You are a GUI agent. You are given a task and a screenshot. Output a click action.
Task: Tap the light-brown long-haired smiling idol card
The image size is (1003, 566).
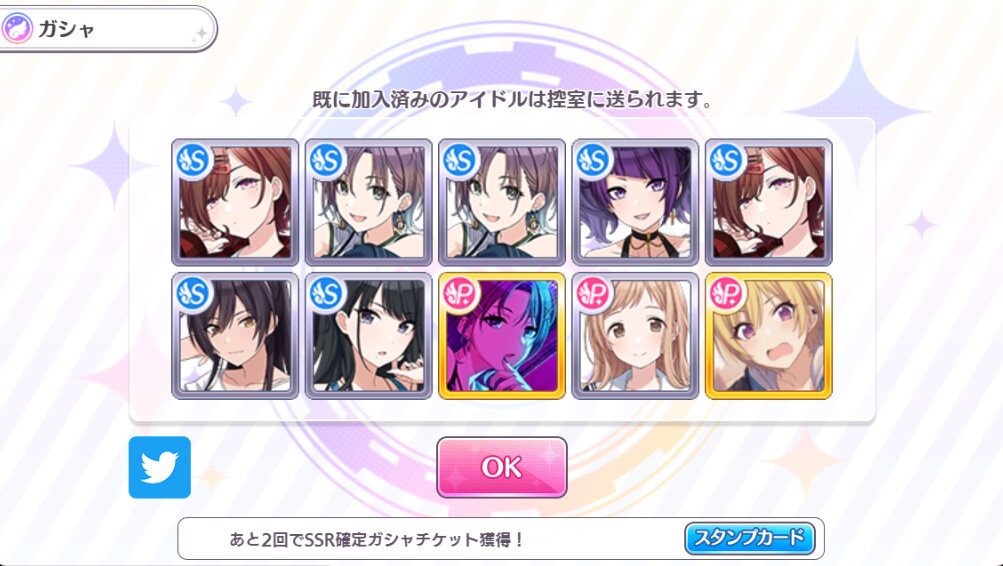(635, 336)
